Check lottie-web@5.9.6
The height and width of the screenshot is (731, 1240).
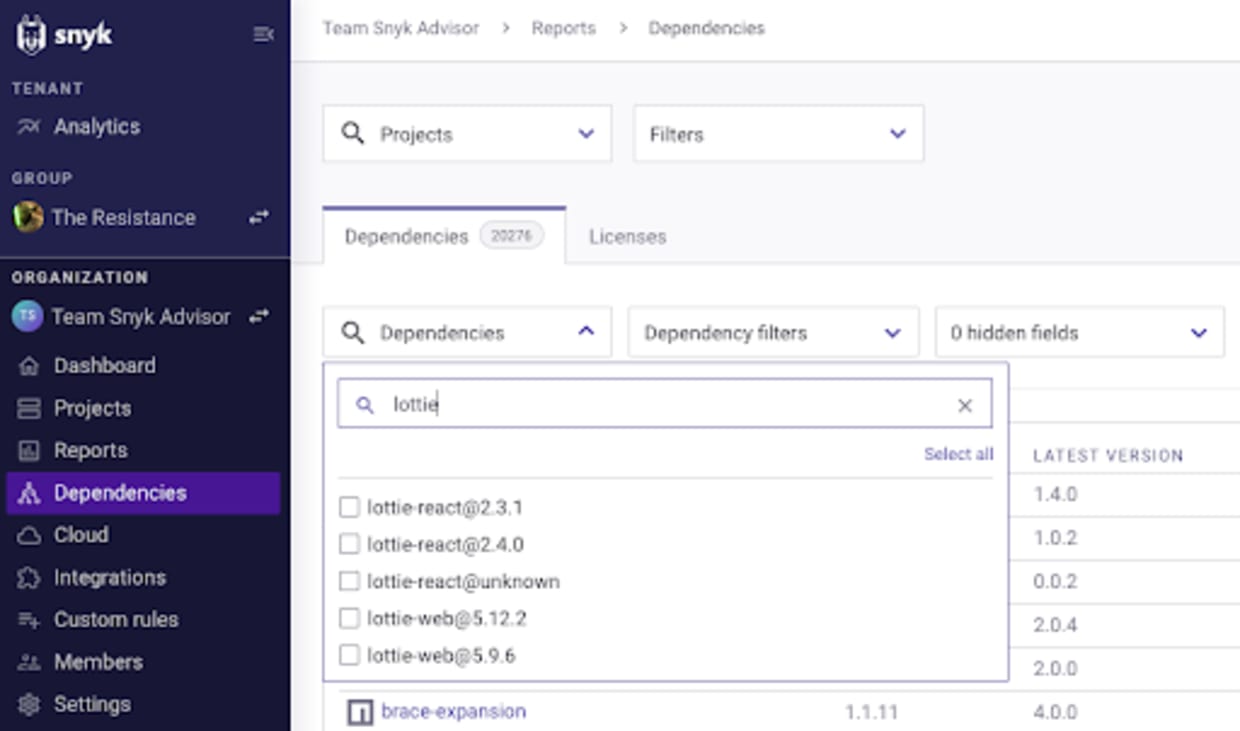[349, 656]
